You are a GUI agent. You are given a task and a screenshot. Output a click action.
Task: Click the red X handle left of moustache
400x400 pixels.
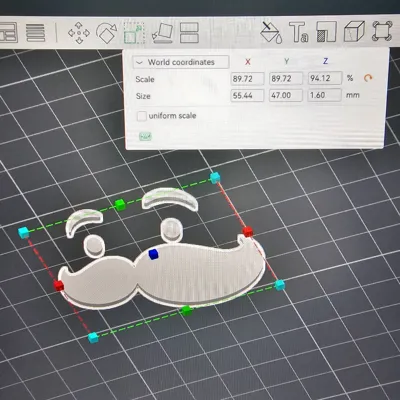pos(59,286)
